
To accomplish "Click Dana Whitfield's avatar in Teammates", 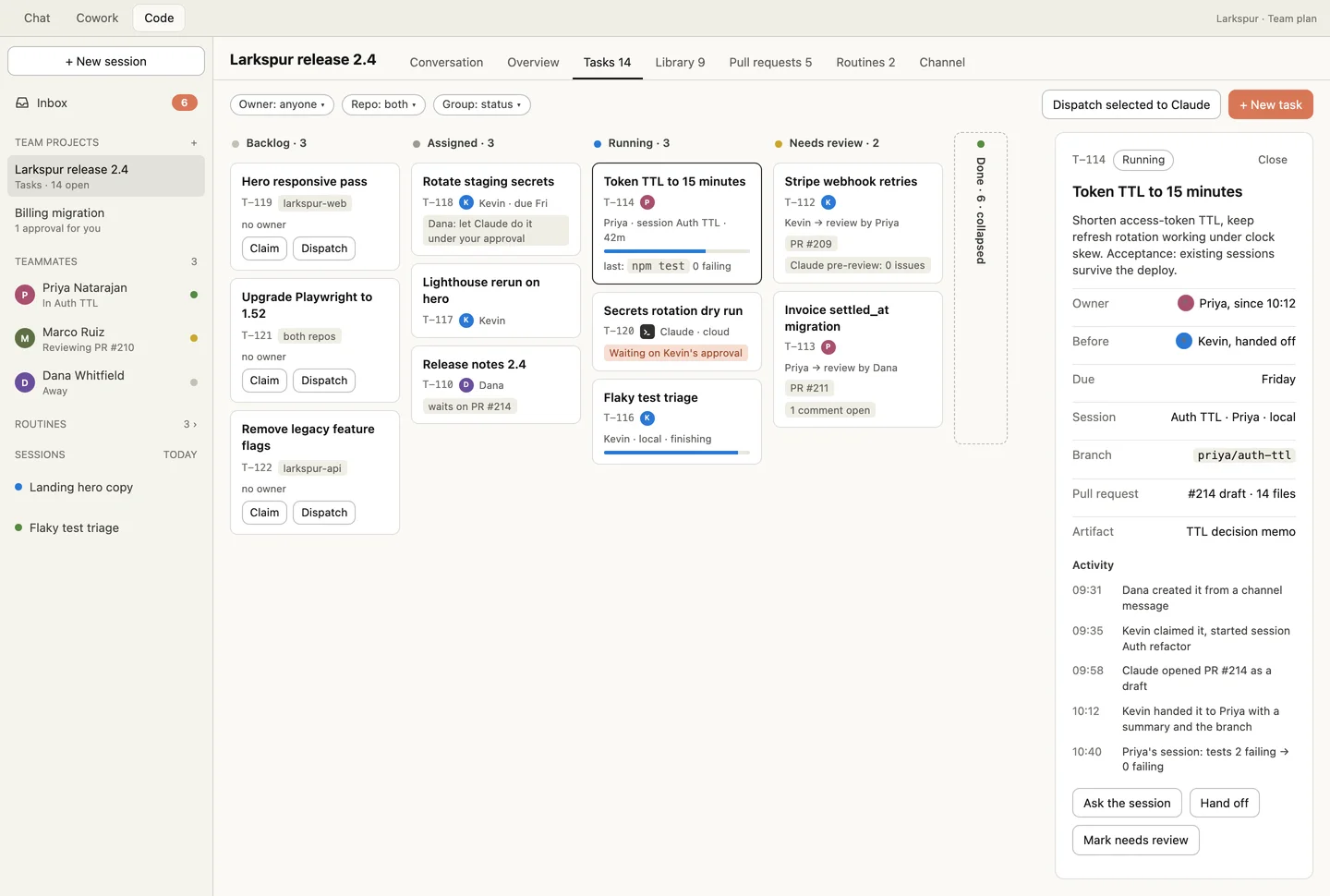I will (25, 382).
